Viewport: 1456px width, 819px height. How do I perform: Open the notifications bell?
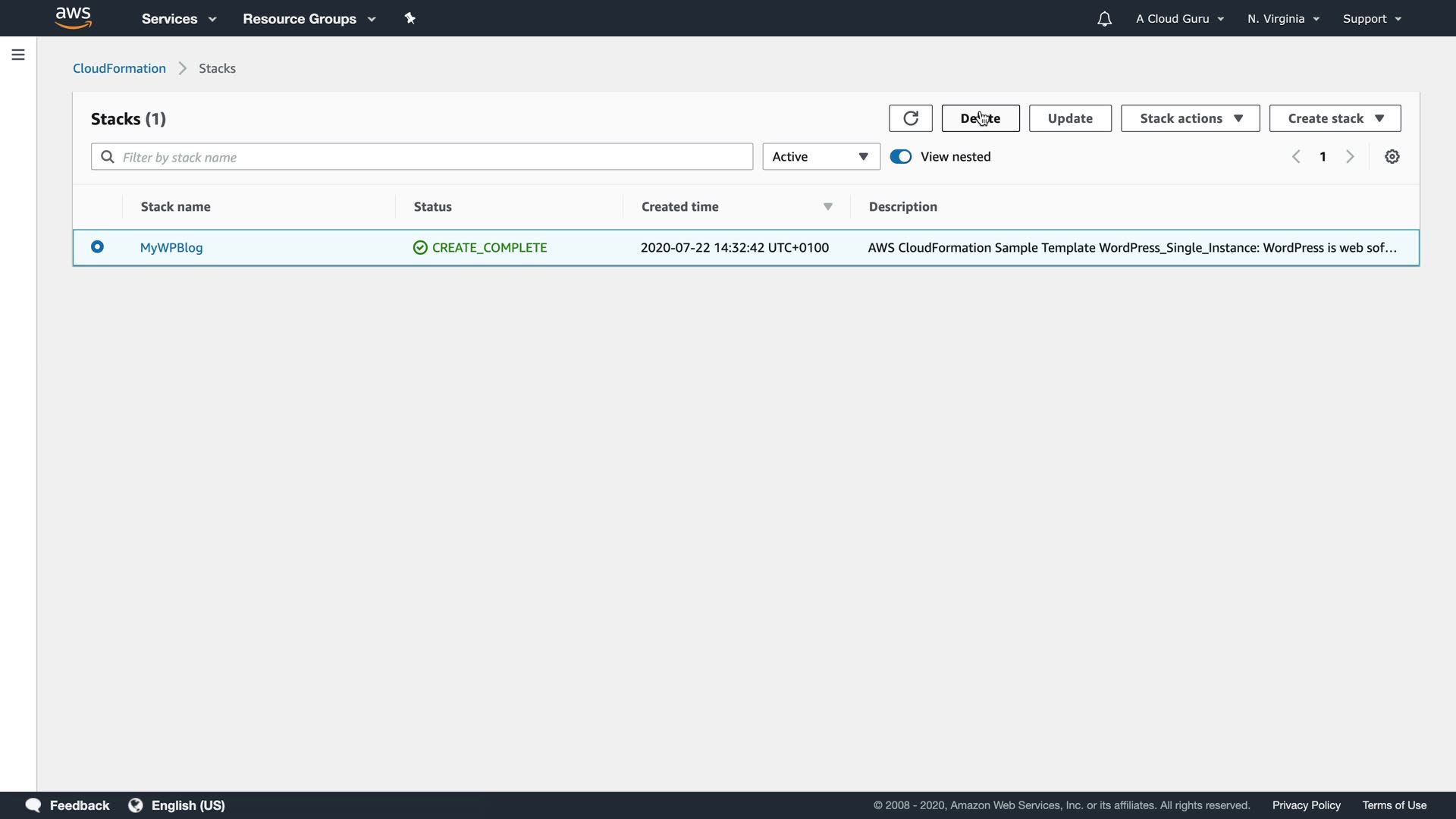[1104, 19]
